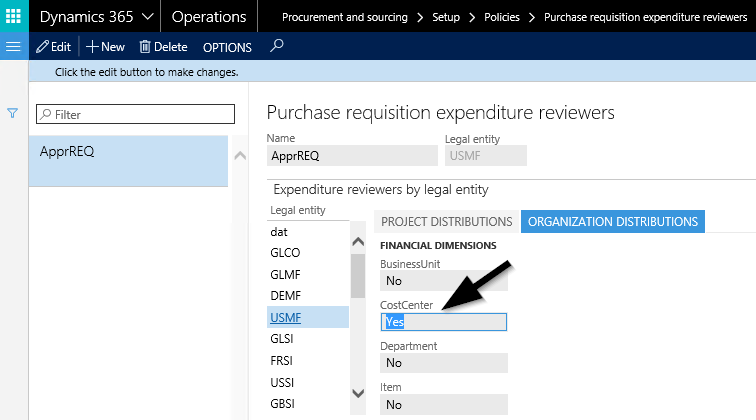This screenshot has height=420, width=756.
Task: Open the search magnifier in toolbar
Action: [277, 46]
